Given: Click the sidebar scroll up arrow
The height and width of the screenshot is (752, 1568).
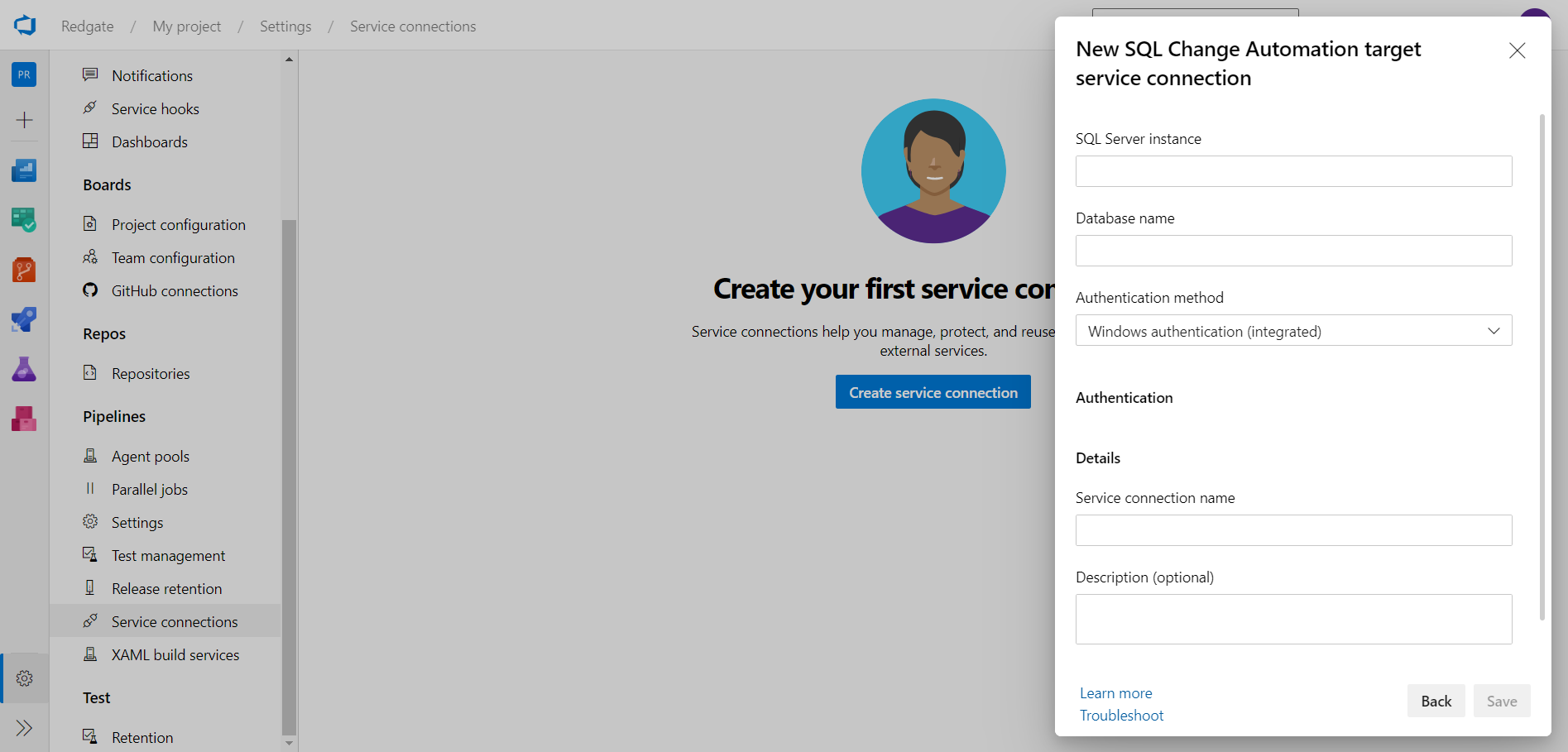Looking at the screenshot, I should 289,60.
